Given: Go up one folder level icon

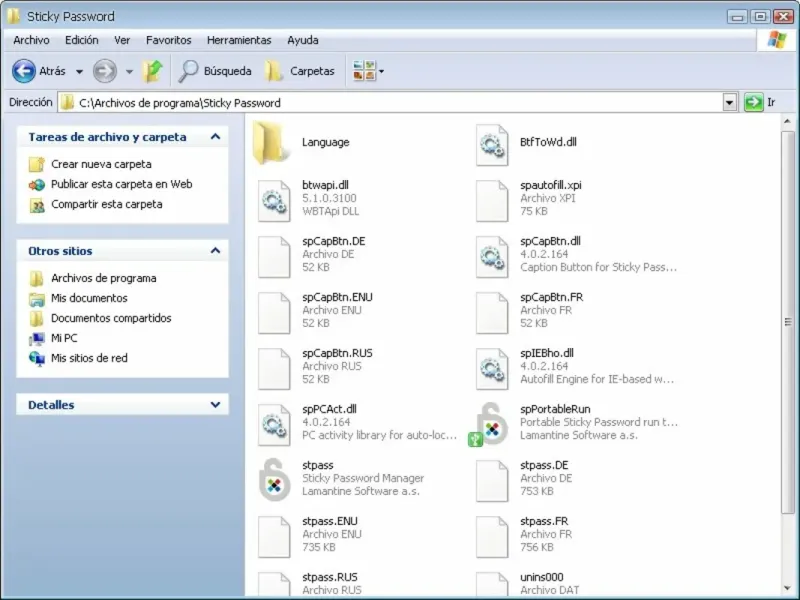Looking at the screenshot, I should (153, 71).
